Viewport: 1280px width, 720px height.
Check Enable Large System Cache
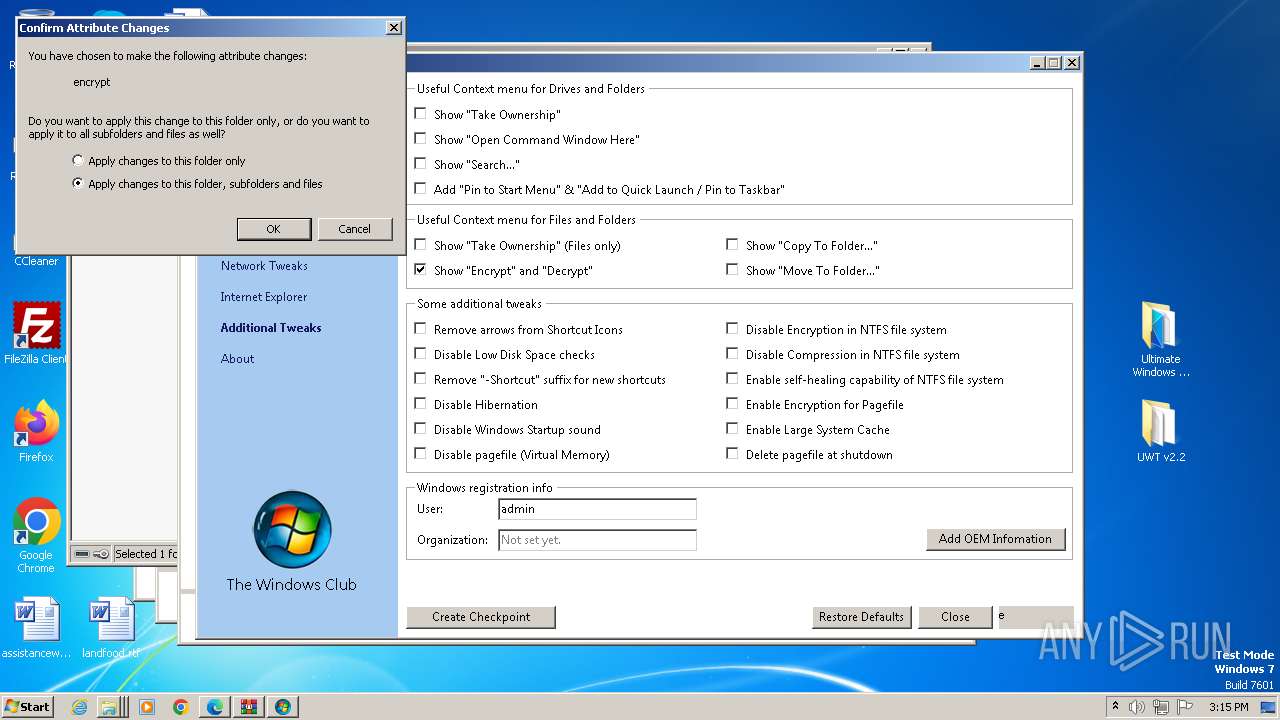click(x=732, y=429)
